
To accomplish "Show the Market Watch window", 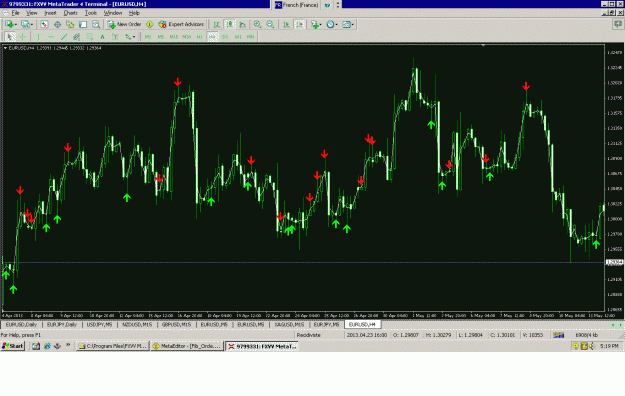I will (x=44, y=24).
